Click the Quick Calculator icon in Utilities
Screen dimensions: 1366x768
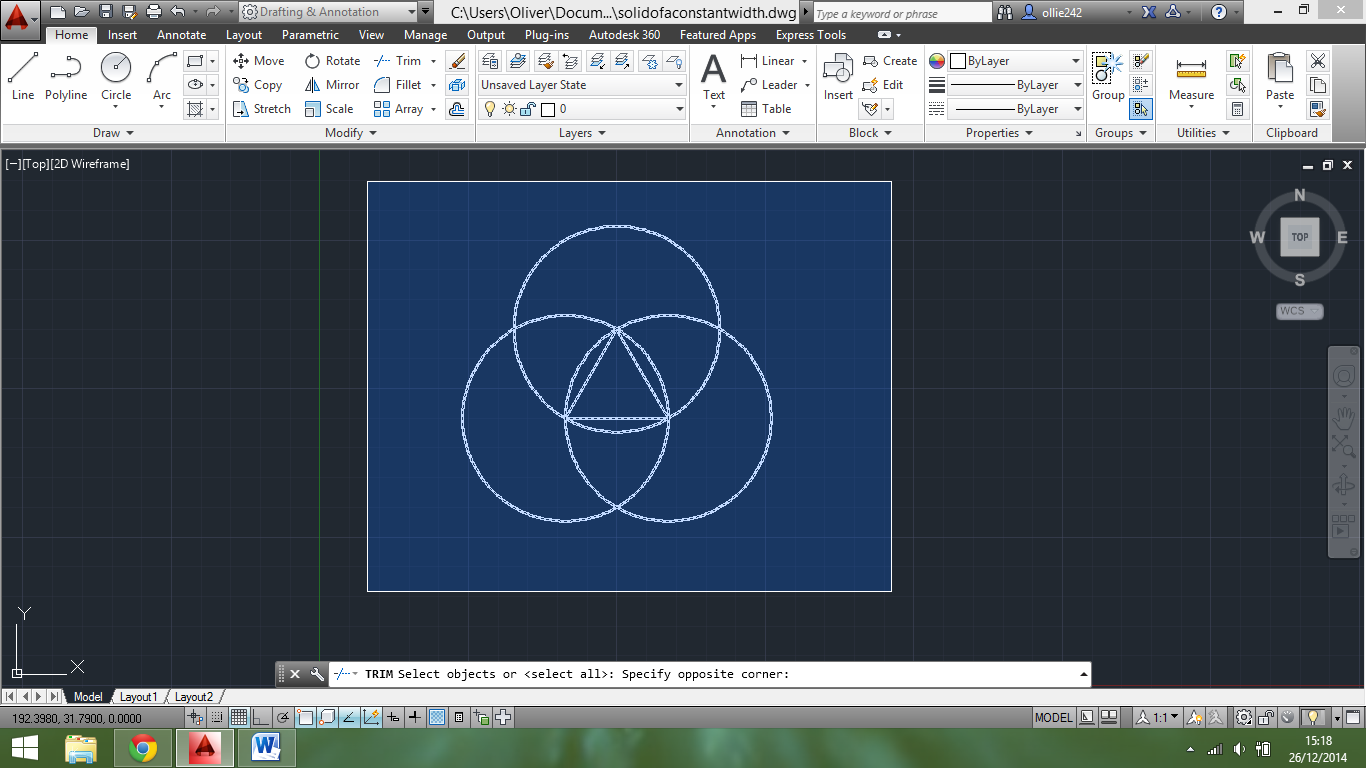tap(1238, 109)
